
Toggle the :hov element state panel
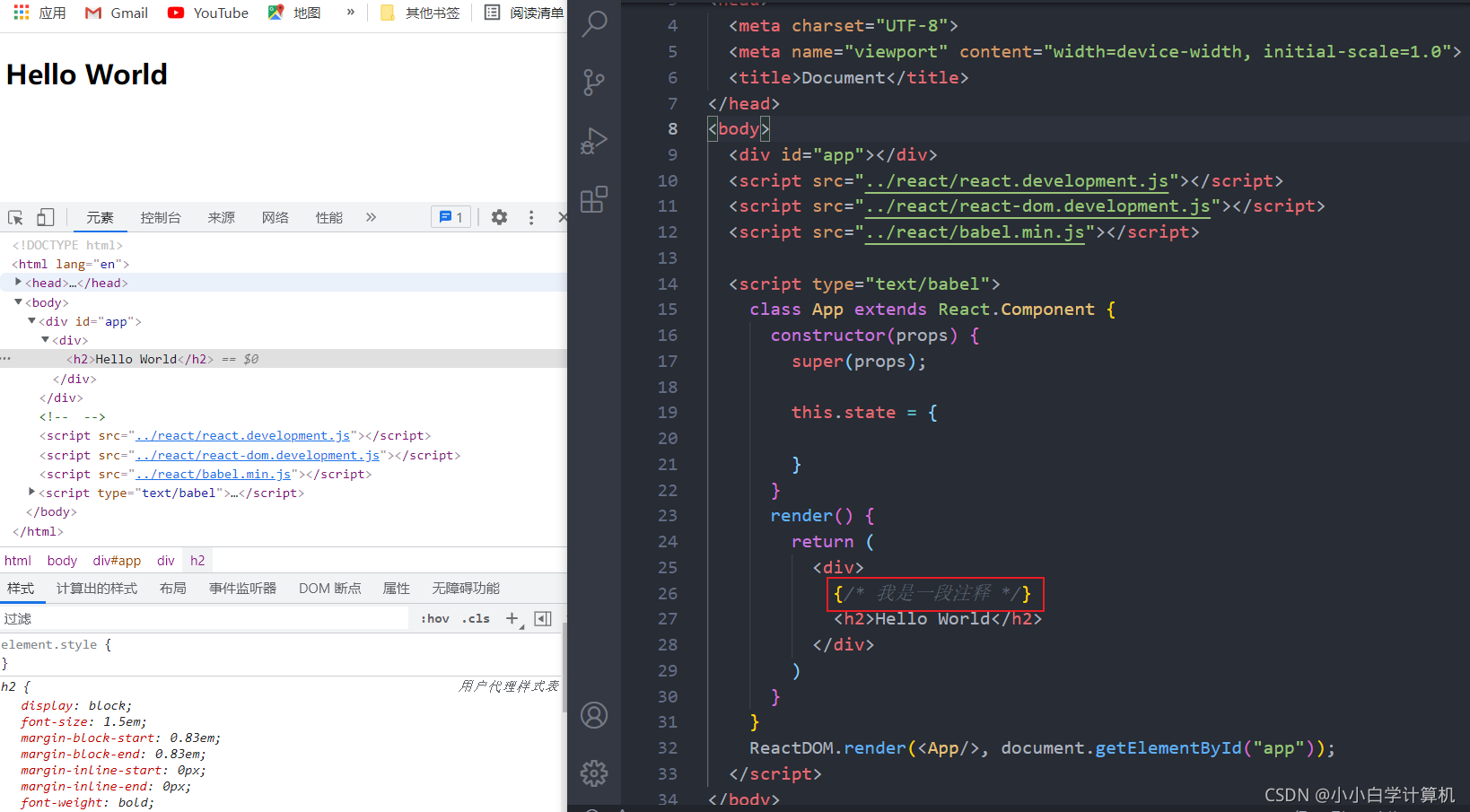[x=435, y=619]
